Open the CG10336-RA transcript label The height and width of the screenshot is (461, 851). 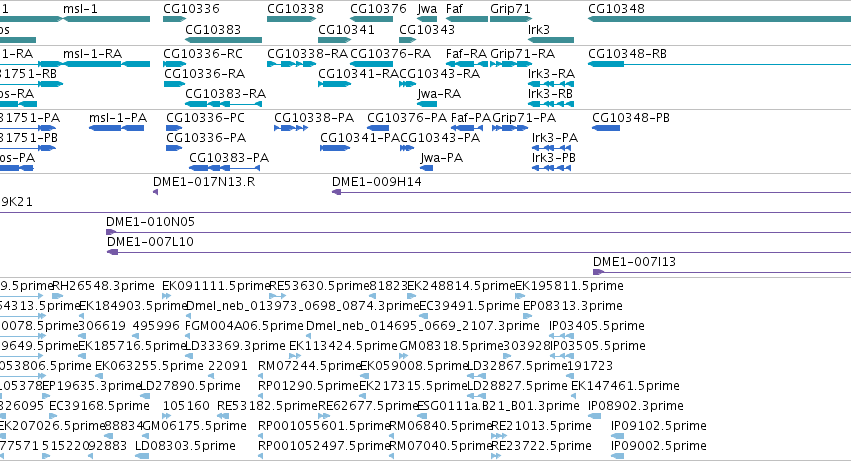[x=205, y=73]
